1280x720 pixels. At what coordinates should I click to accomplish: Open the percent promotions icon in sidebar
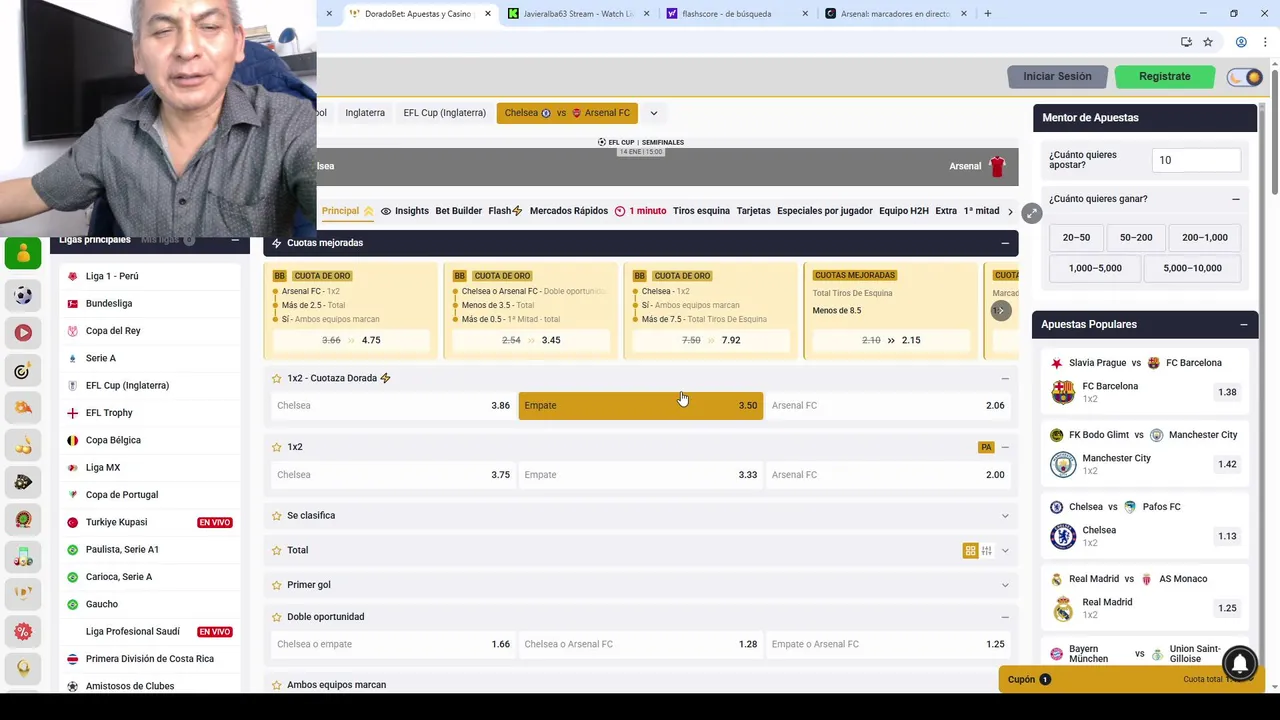point(23,631)
